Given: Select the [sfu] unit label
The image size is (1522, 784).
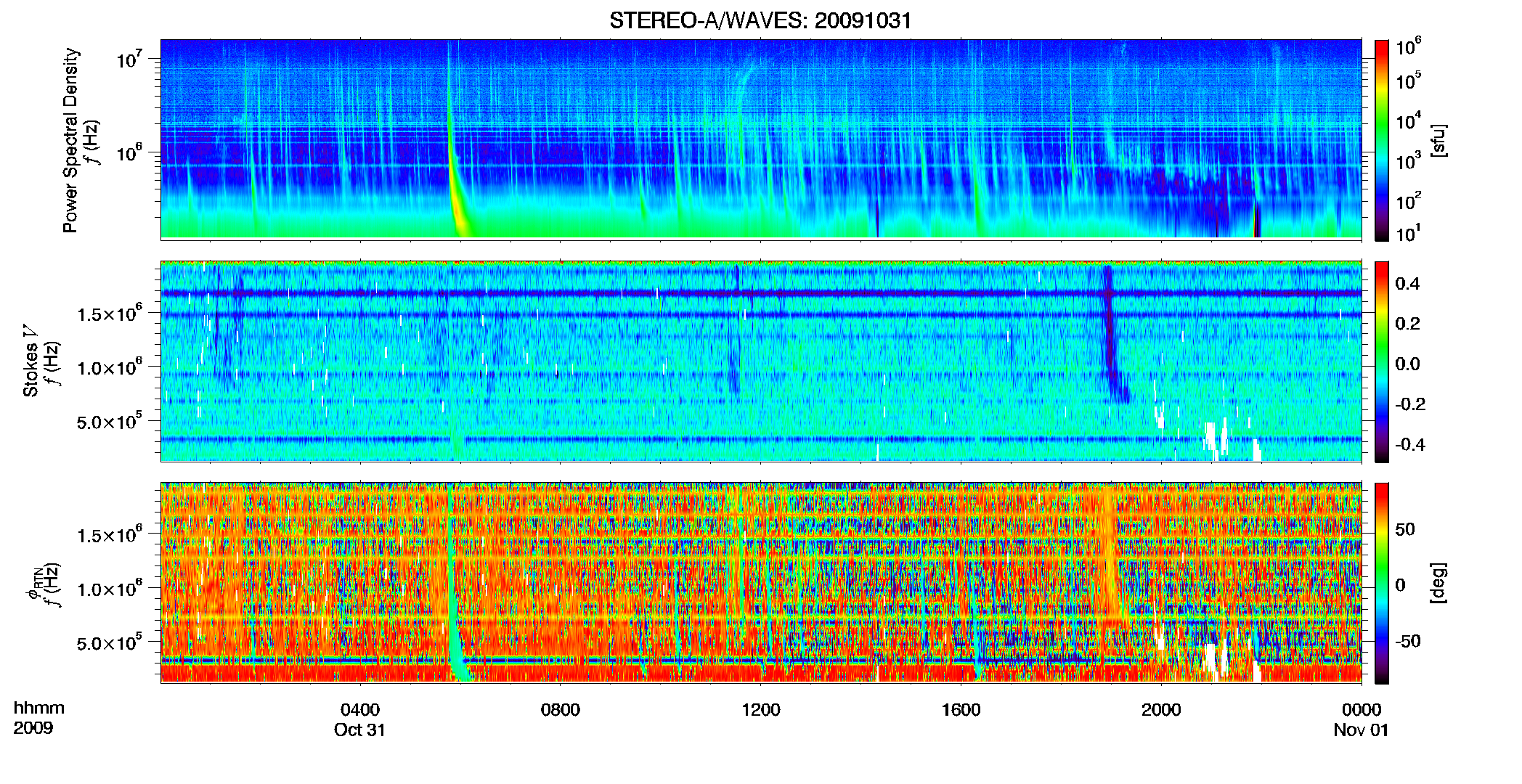Looking at the screenshot, I should click(1438, 140).
